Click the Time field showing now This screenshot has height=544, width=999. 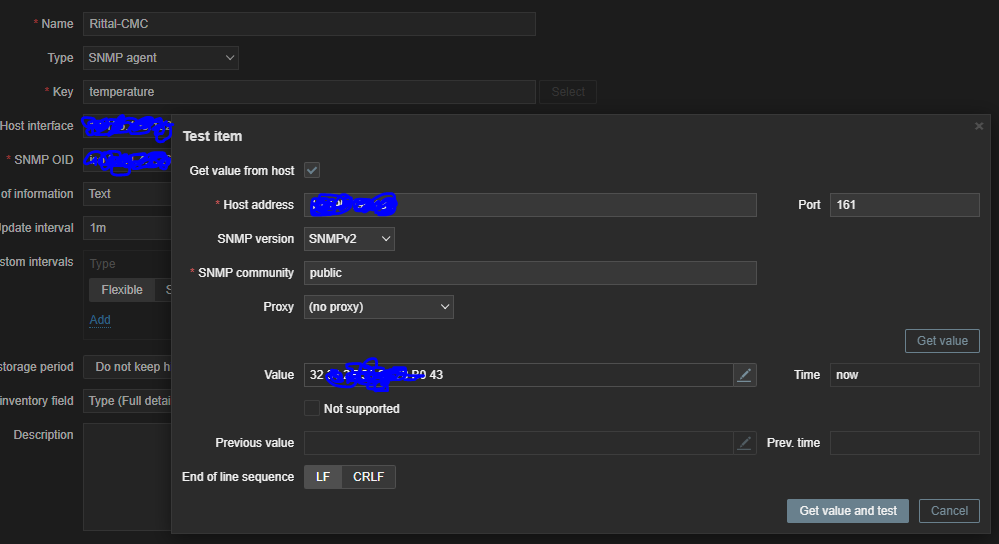pyautogui.click(x=904, y=375)
